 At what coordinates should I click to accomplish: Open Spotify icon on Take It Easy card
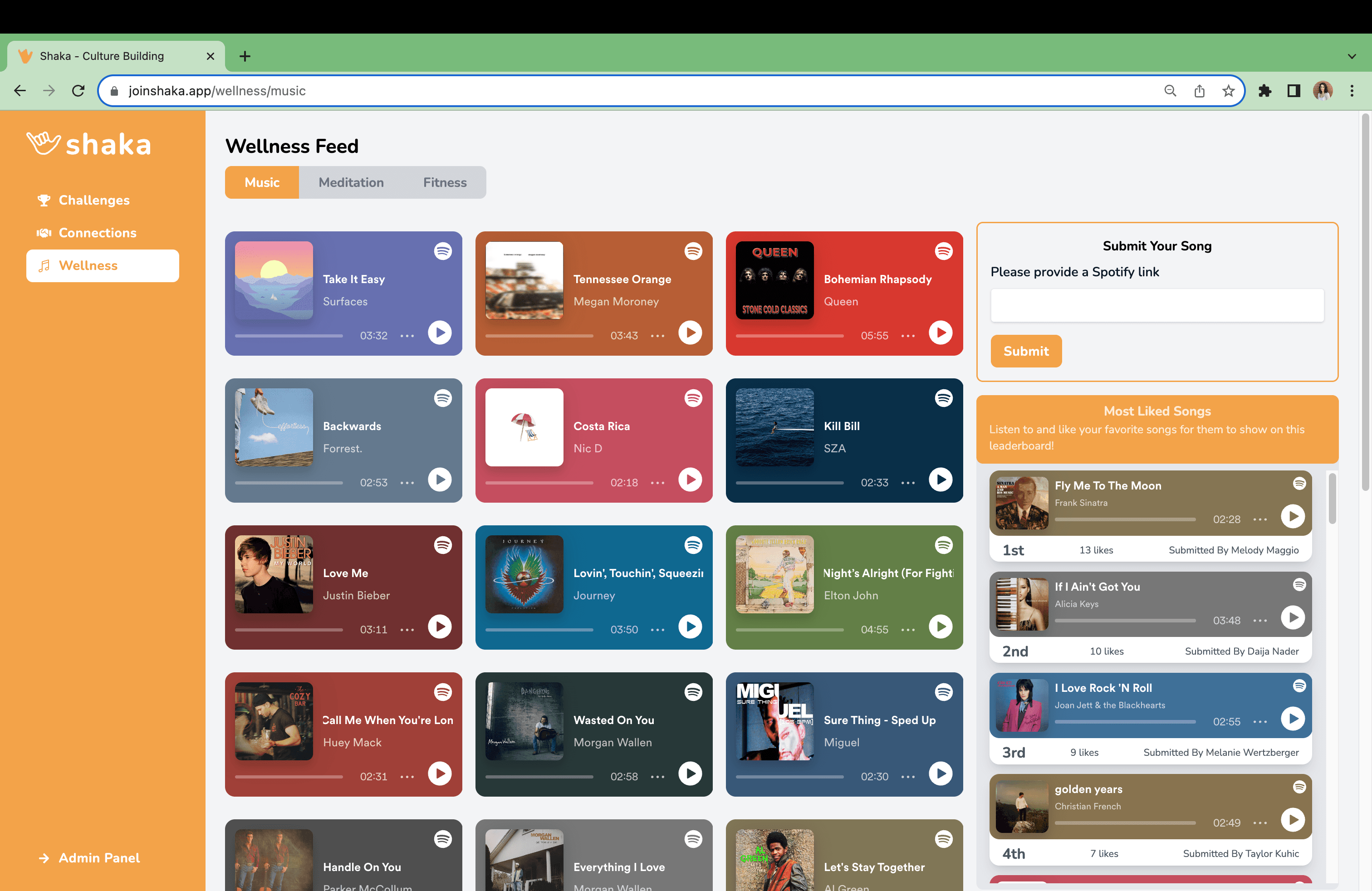point(443,251)
